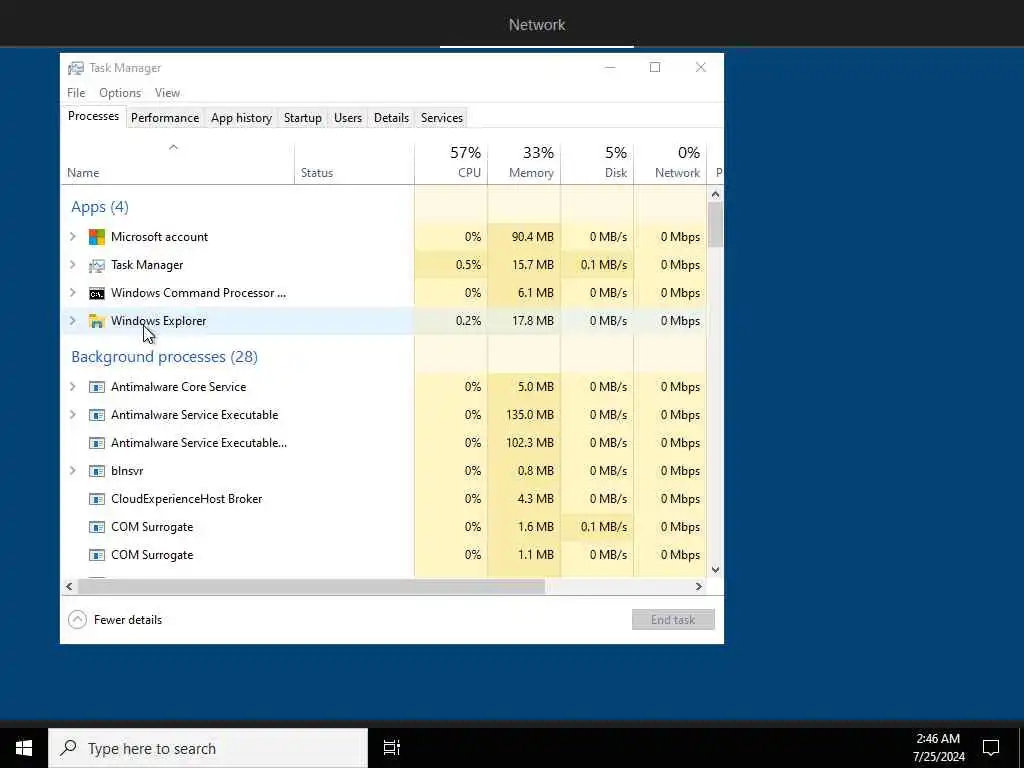Switch to the App history tab
The width and height of the screenshot is (1024, 768).
coord(241,118)
